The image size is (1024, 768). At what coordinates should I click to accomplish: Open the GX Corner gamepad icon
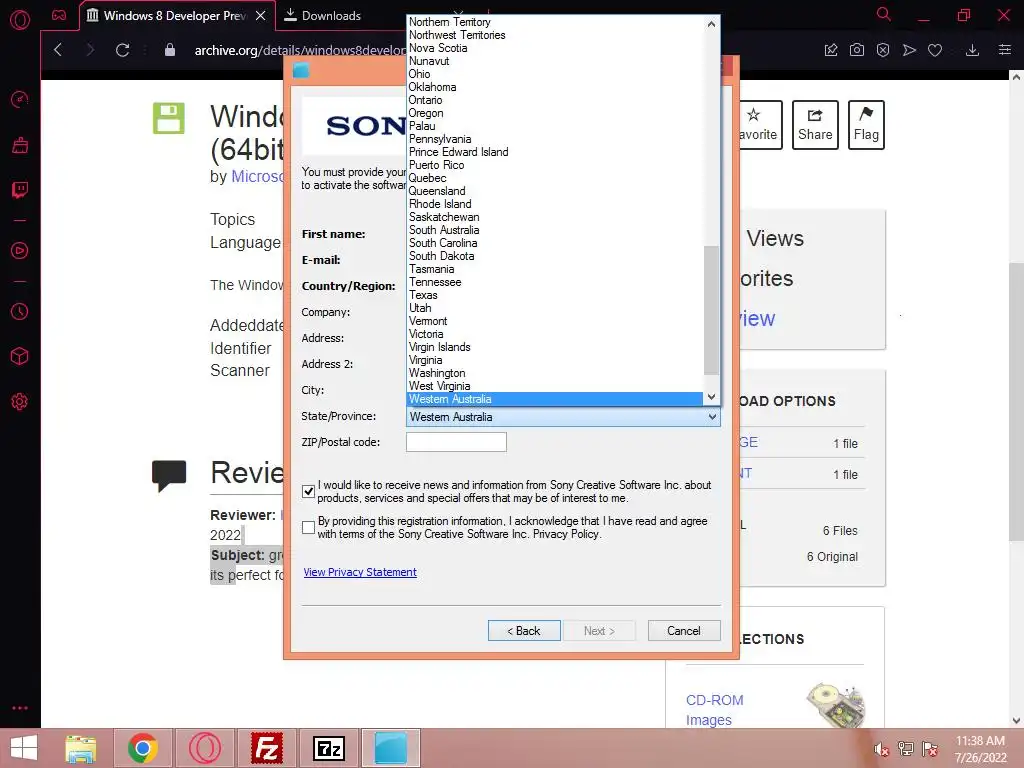click(59, 15)
